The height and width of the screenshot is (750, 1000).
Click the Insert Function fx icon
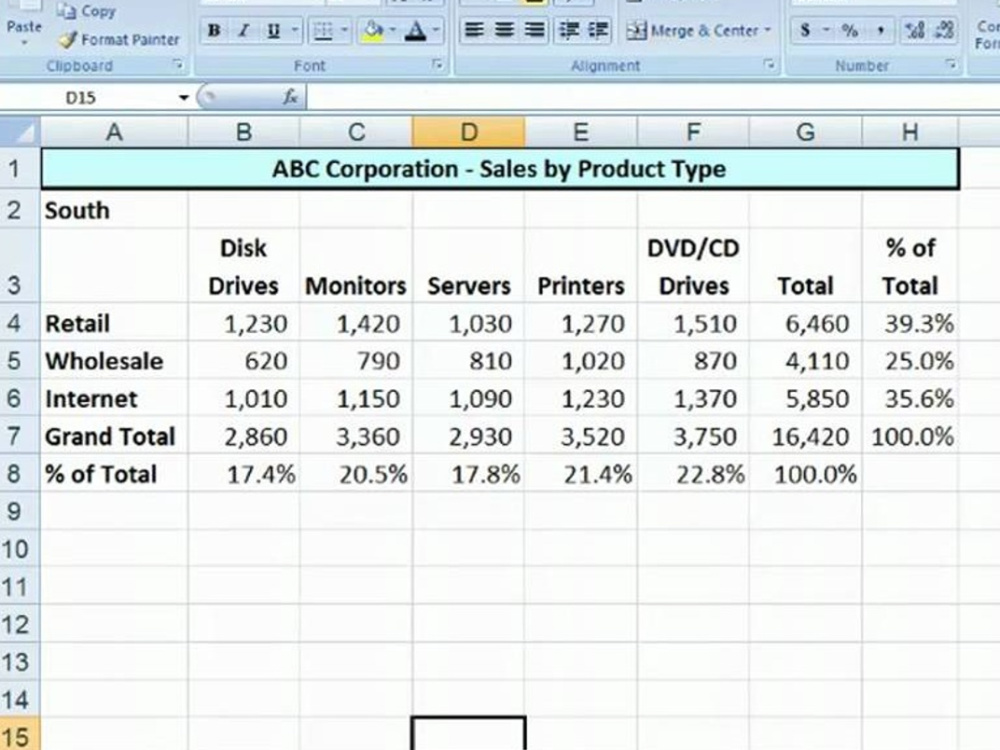coord(290,97)
